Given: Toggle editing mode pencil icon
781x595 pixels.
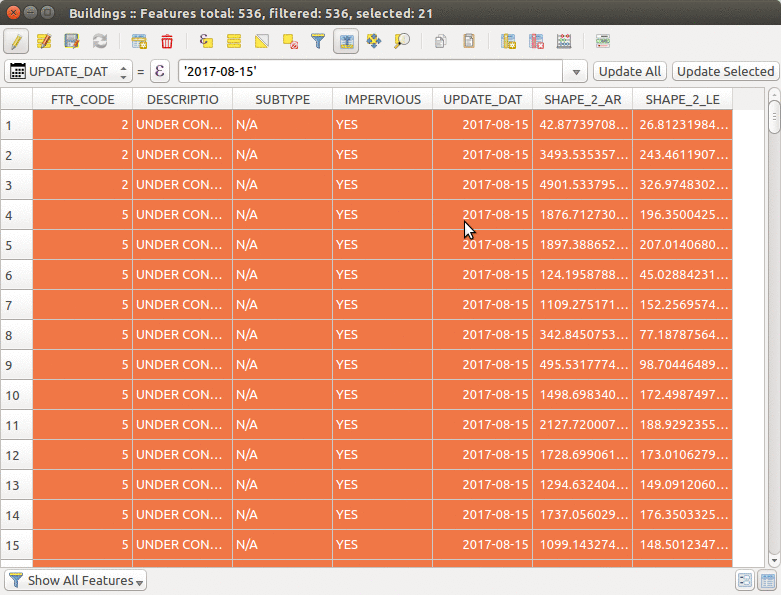Looking at the screenshot, I should (x=16, y=41).
